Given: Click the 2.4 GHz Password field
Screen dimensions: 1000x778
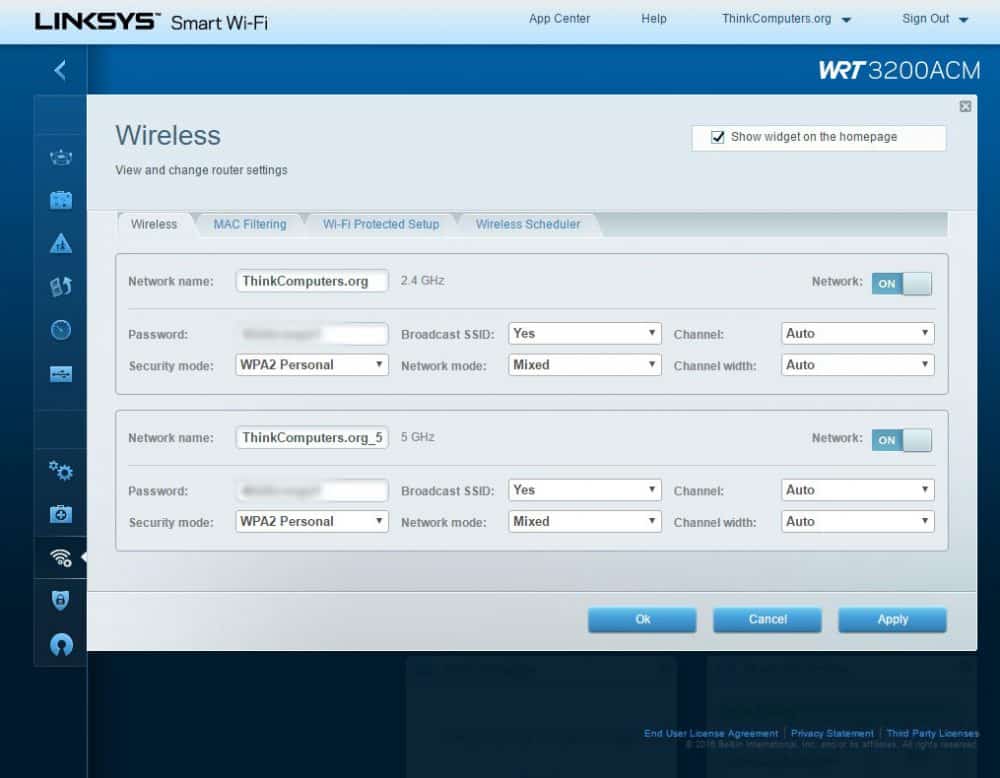Looking at the screenshot, I should click(312, 334).
